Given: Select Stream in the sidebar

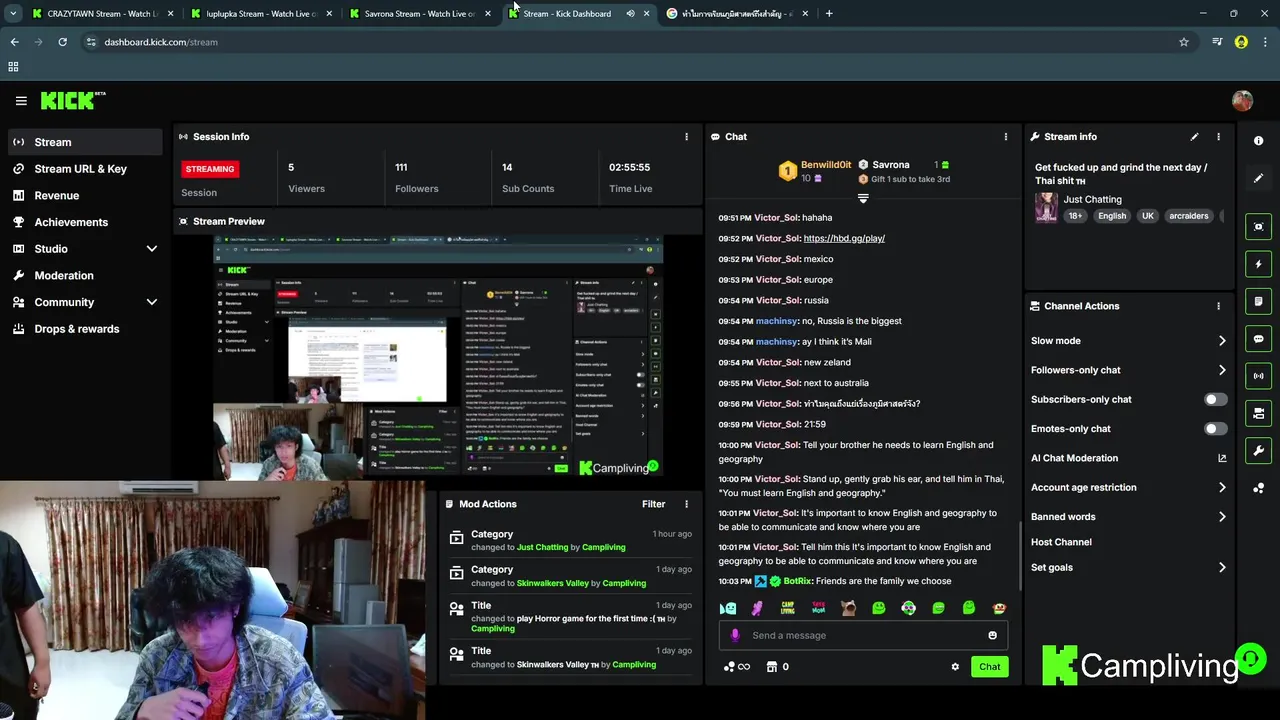Looking at the screenshot, I should pyautogui.click(x=85, y=142).
